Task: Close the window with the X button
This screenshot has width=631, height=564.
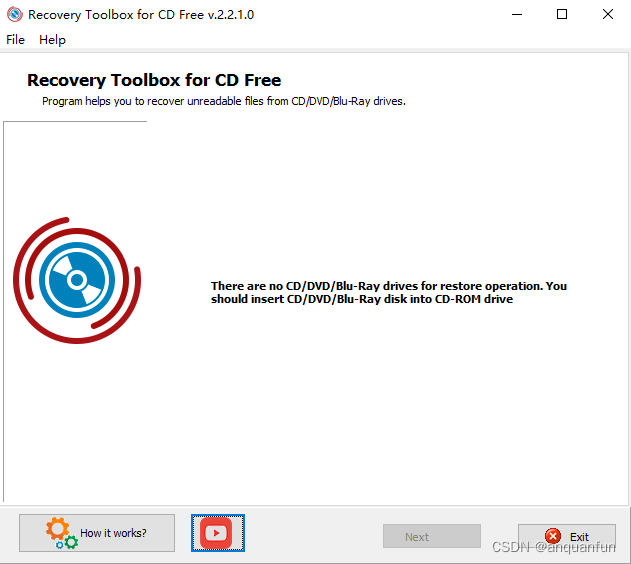Action: (x=608, y=14)
